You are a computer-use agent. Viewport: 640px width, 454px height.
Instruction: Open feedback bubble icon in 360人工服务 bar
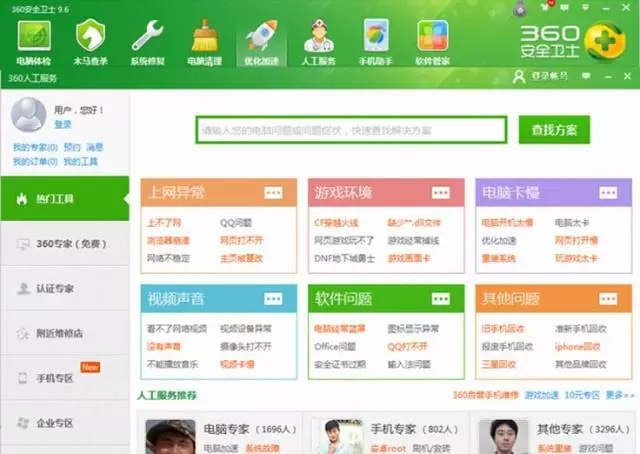pos(587,76)
